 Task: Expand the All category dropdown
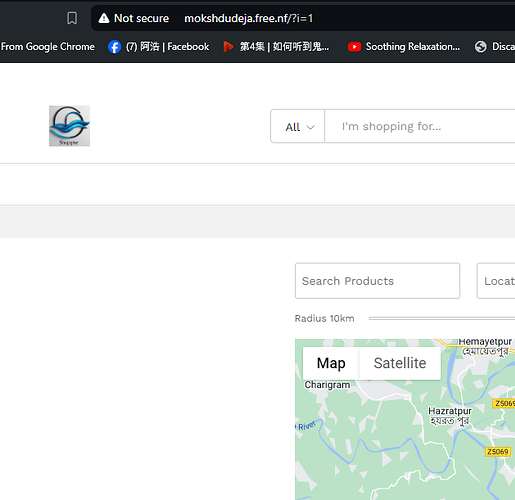coord(298,126)
